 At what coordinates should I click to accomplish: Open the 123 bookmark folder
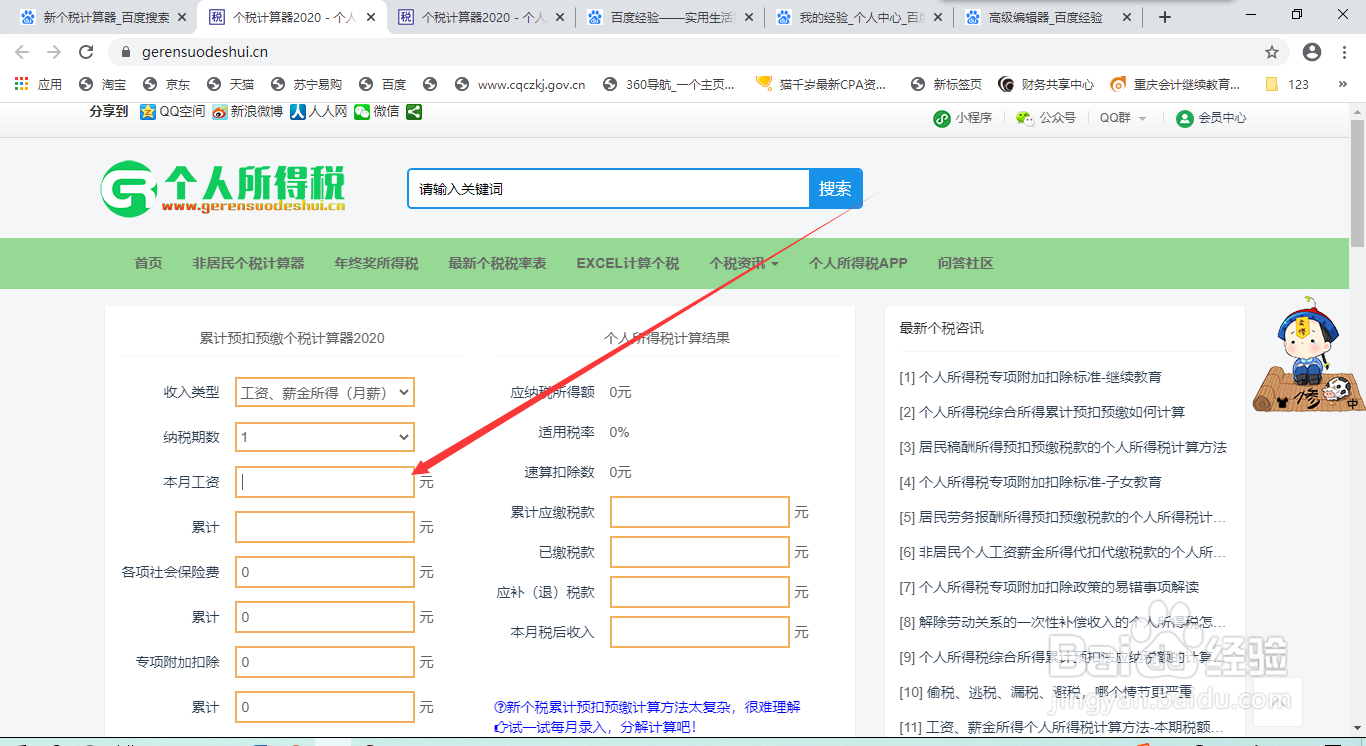click(x=1287, y=84)
